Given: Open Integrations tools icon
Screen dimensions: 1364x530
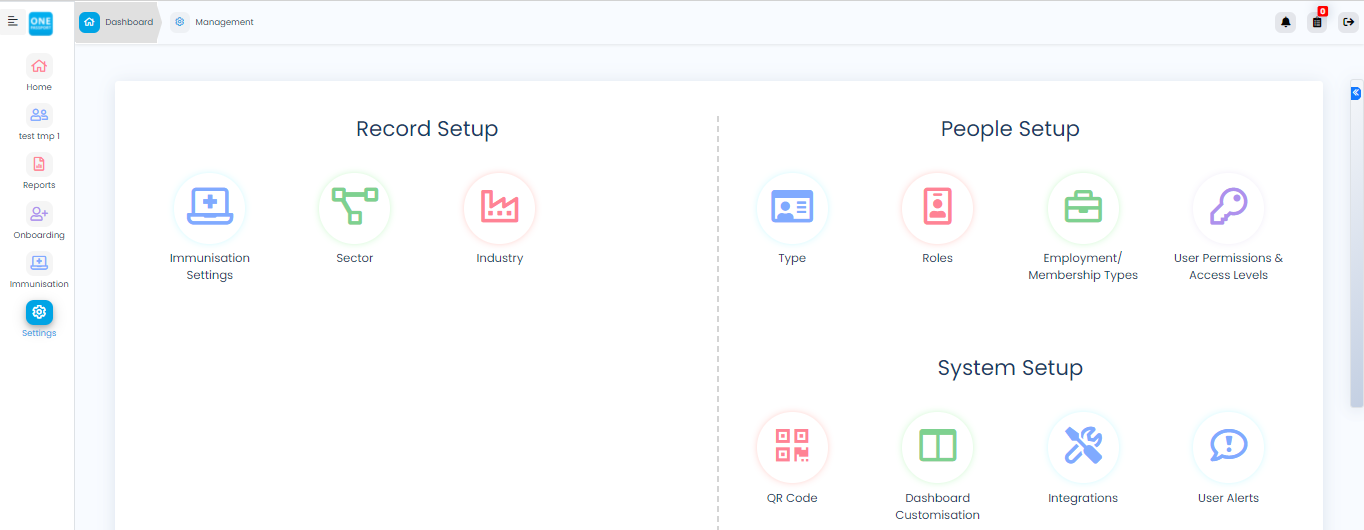Looking at the screenshot, I should coord(1083,447).
